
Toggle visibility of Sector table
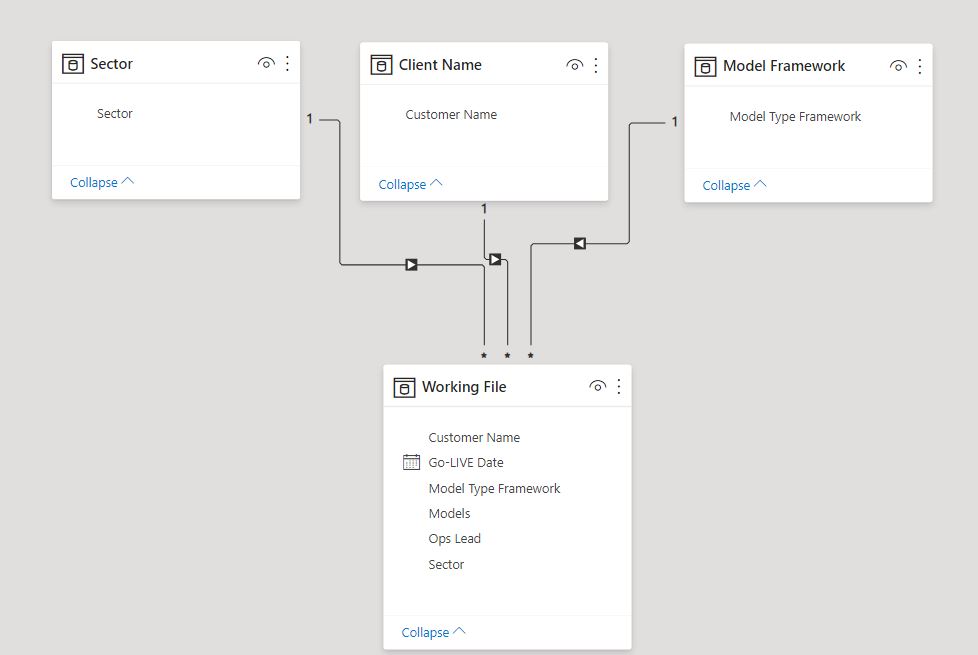(x=266, y=63)
